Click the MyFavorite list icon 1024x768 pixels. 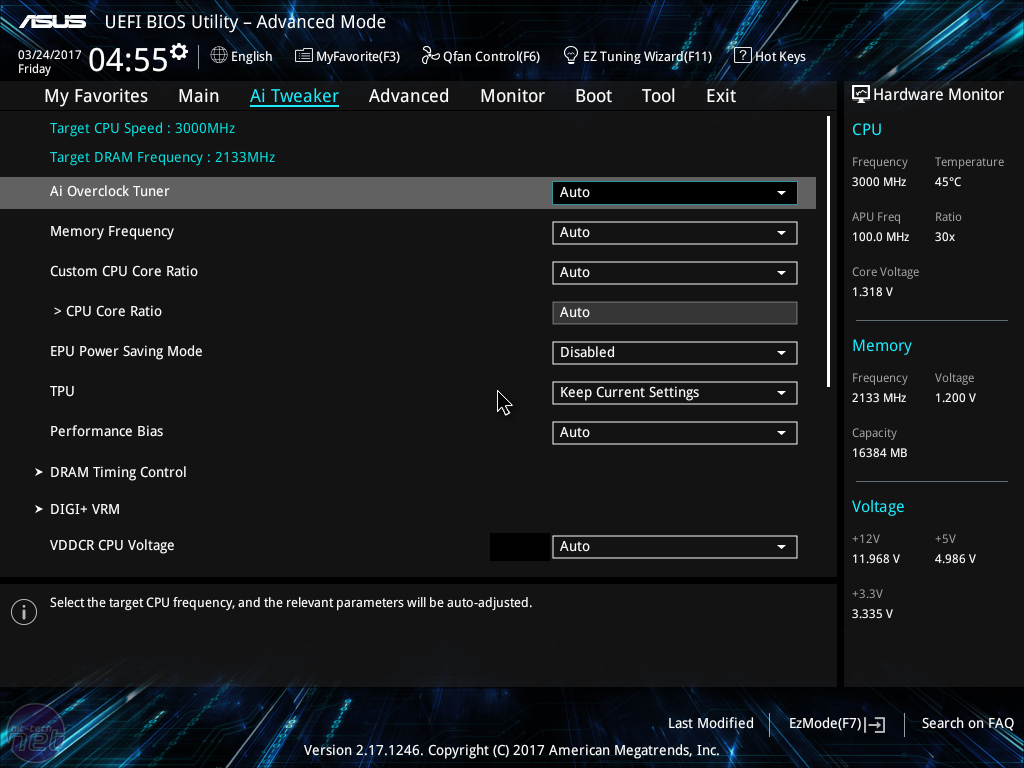pyautogui.click(x=304, y=56)
